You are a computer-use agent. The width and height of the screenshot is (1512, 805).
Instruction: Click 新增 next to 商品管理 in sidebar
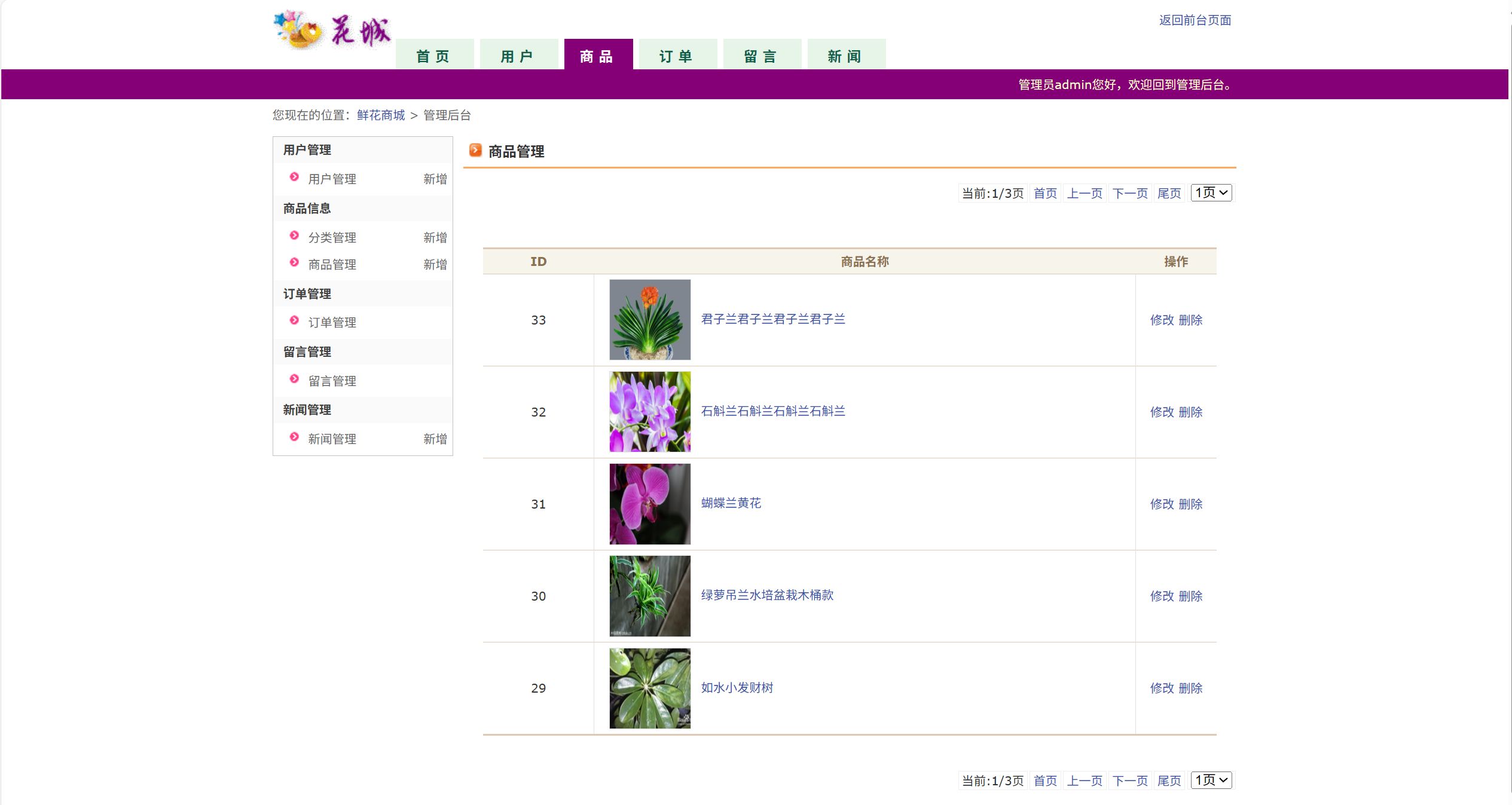point(435,264)
